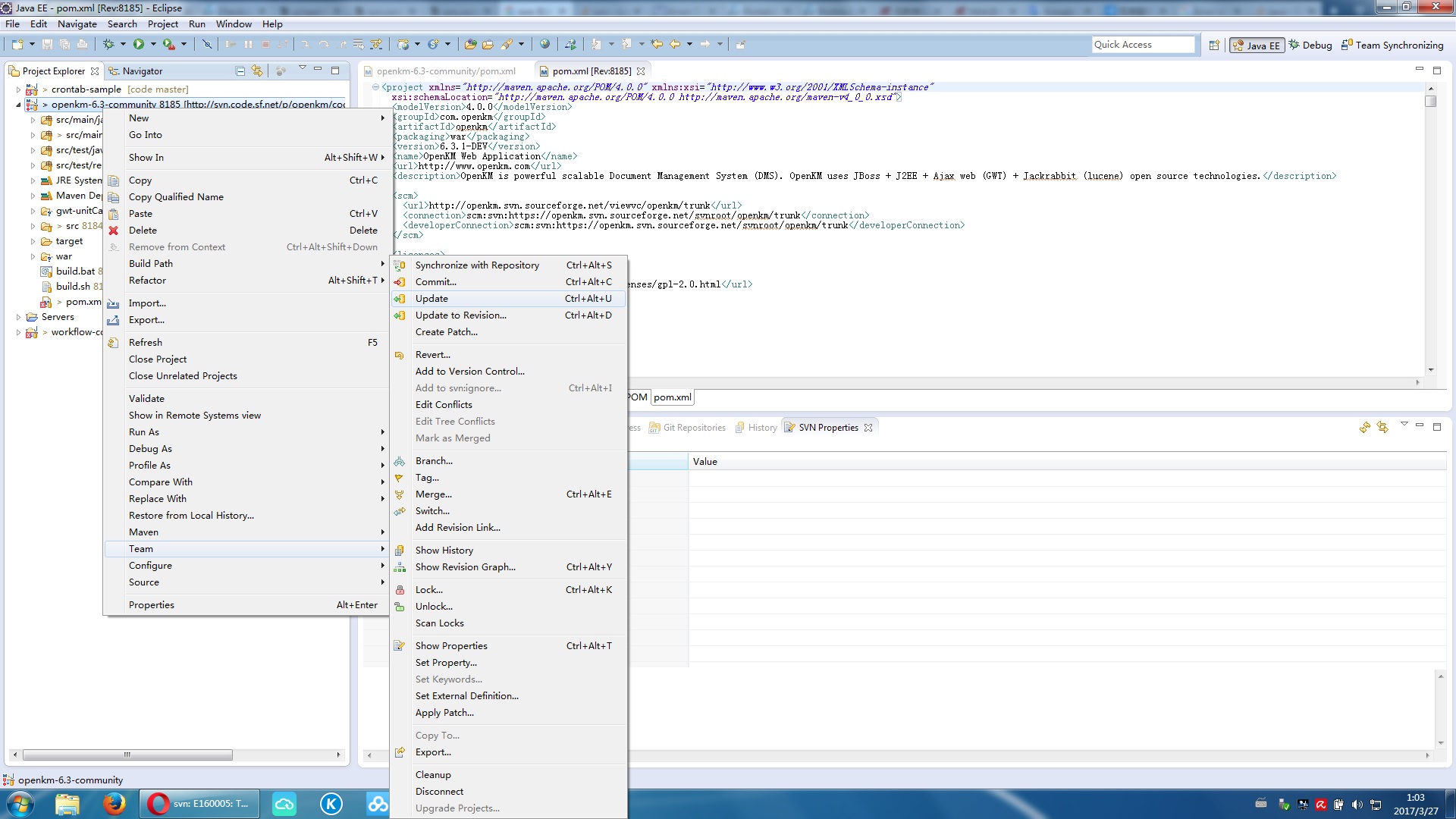
Task: Select Show History in the Team submenu
Action: pyautogui.click(x=444, y=551)
